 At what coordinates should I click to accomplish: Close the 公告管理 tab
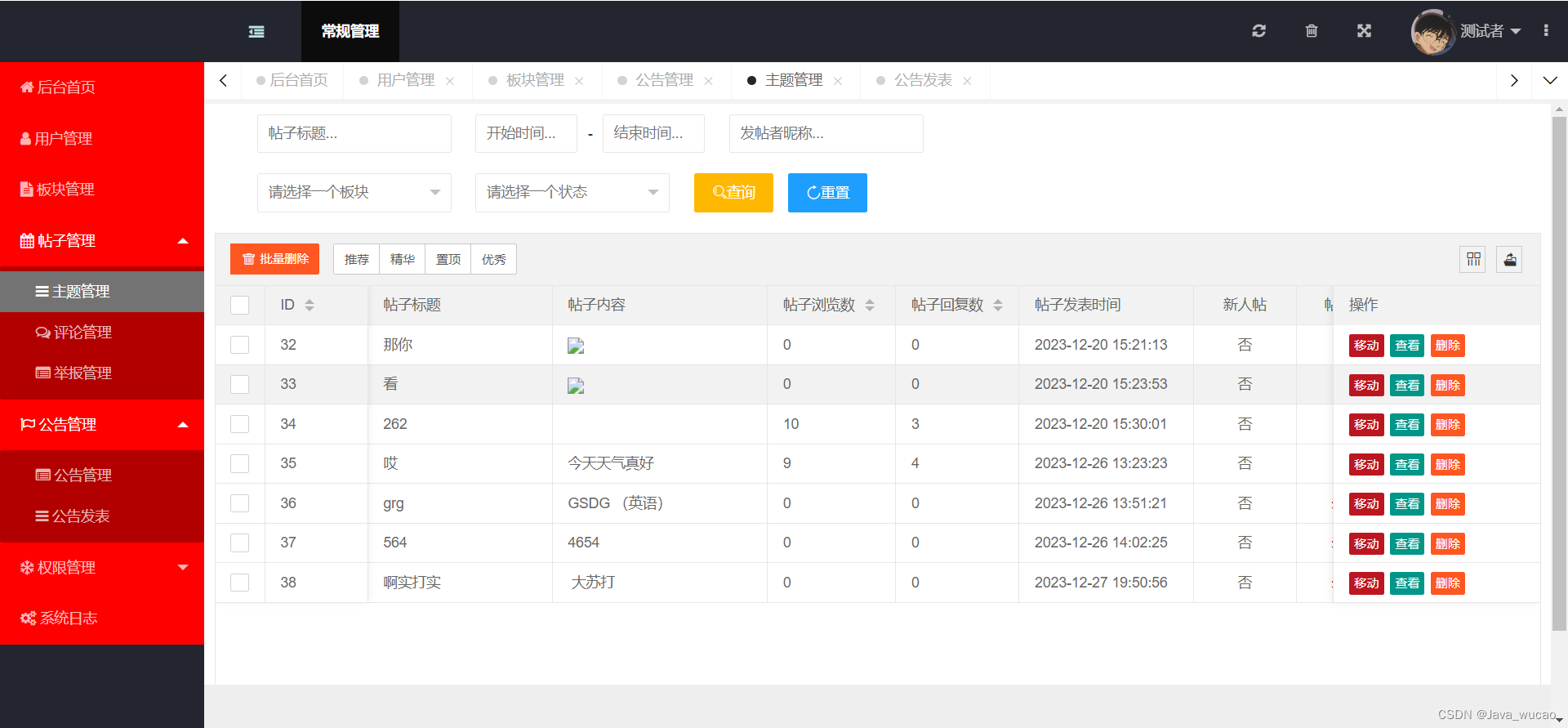point(708,81)
